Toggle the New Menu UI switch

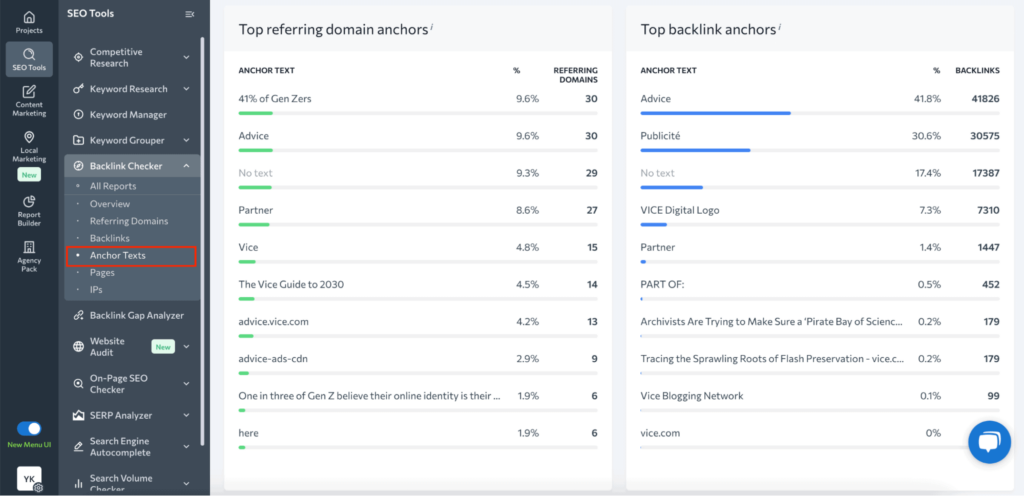(29, 428)
